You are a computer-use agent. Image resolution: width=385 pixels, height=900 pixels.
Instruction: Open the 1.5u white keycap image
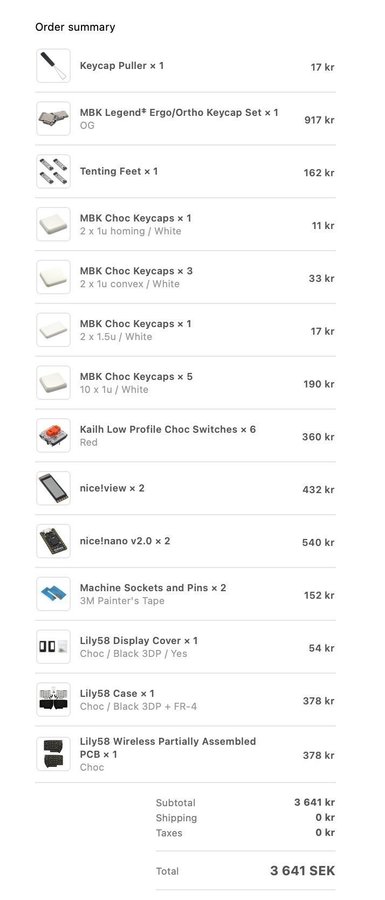(53, 330)
